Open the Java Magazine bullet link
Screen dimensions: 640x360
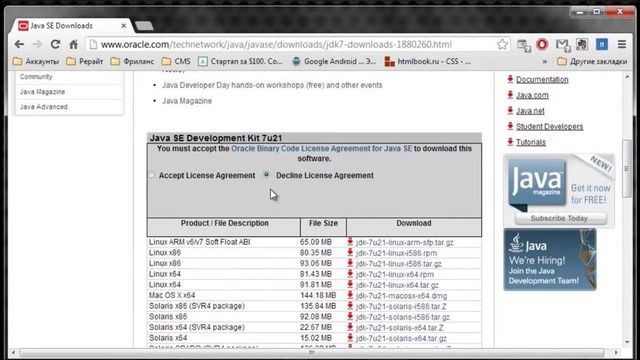[187, 101]
